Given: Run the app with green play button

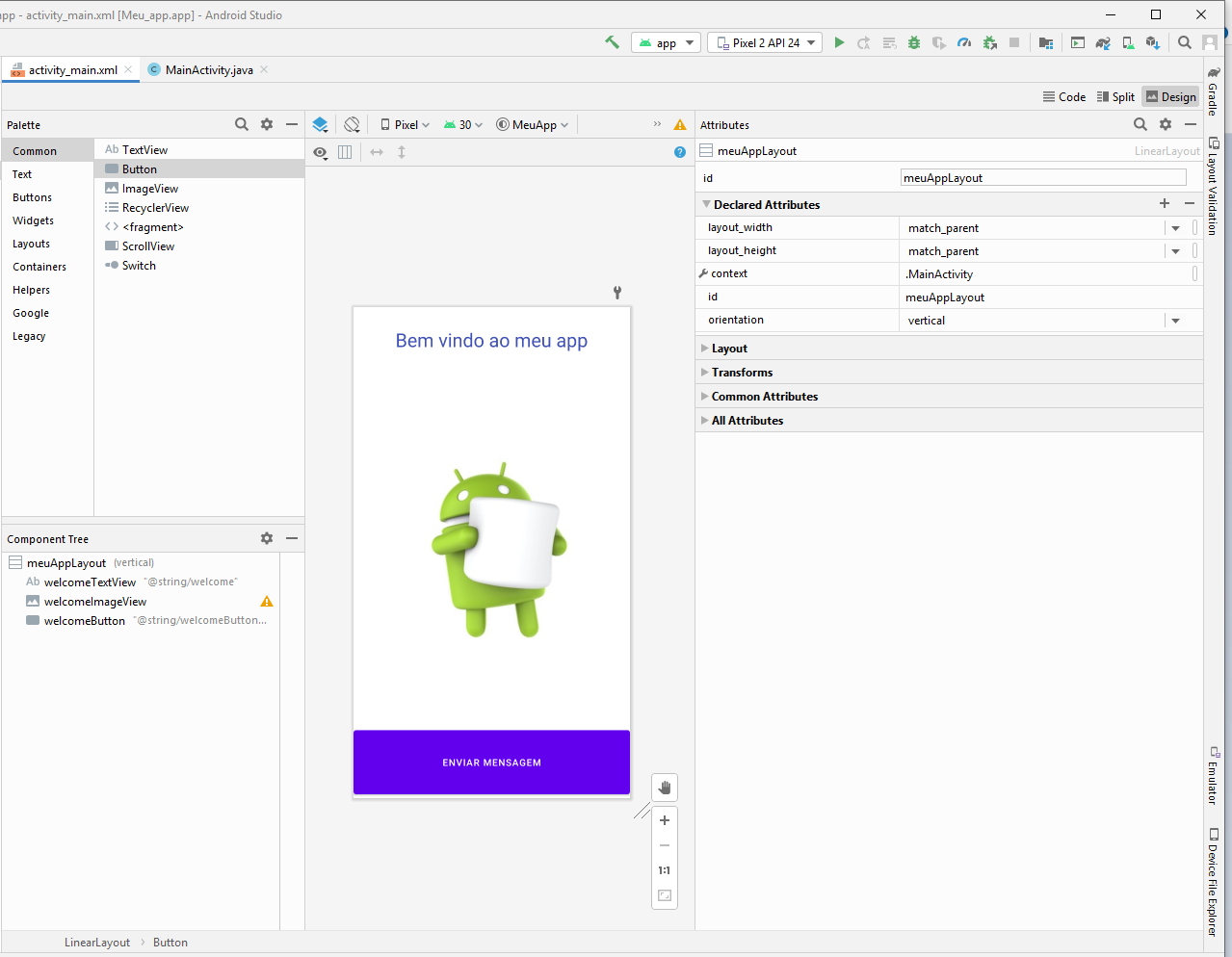Looking at the screenshot, I should [x=839, y=42].
